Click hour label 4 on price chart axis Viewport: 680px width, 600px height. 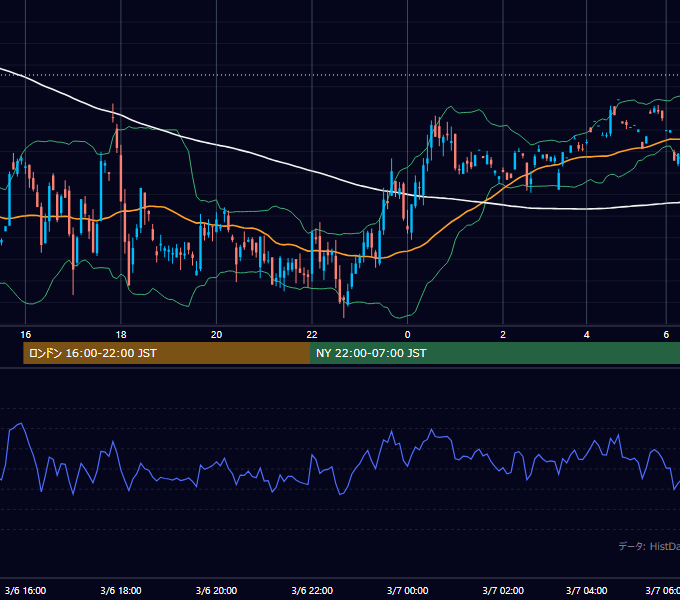tap(586, 335)
